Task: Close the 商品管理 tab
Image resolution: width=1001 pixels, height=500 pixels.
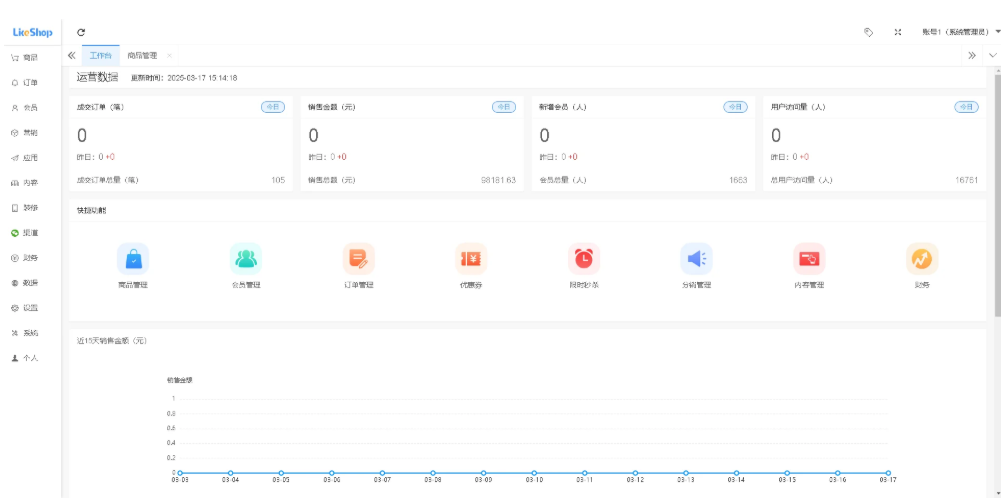Action: click(x=169, y=56)
